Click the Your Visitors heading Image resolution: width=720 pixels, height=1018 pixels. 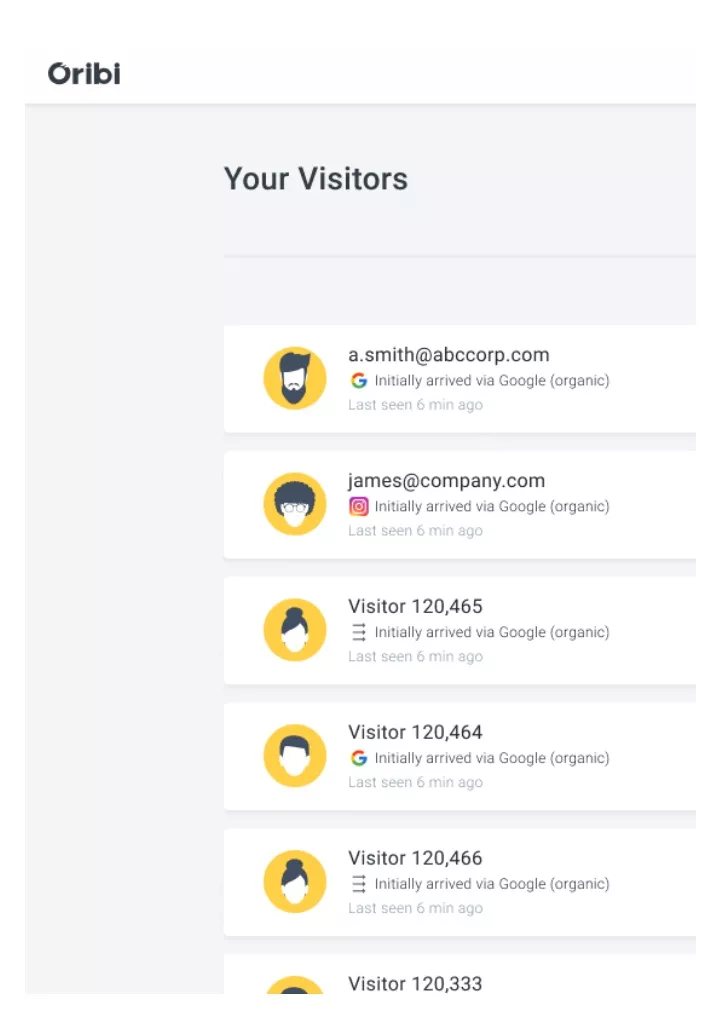click(x=316, y=179)
